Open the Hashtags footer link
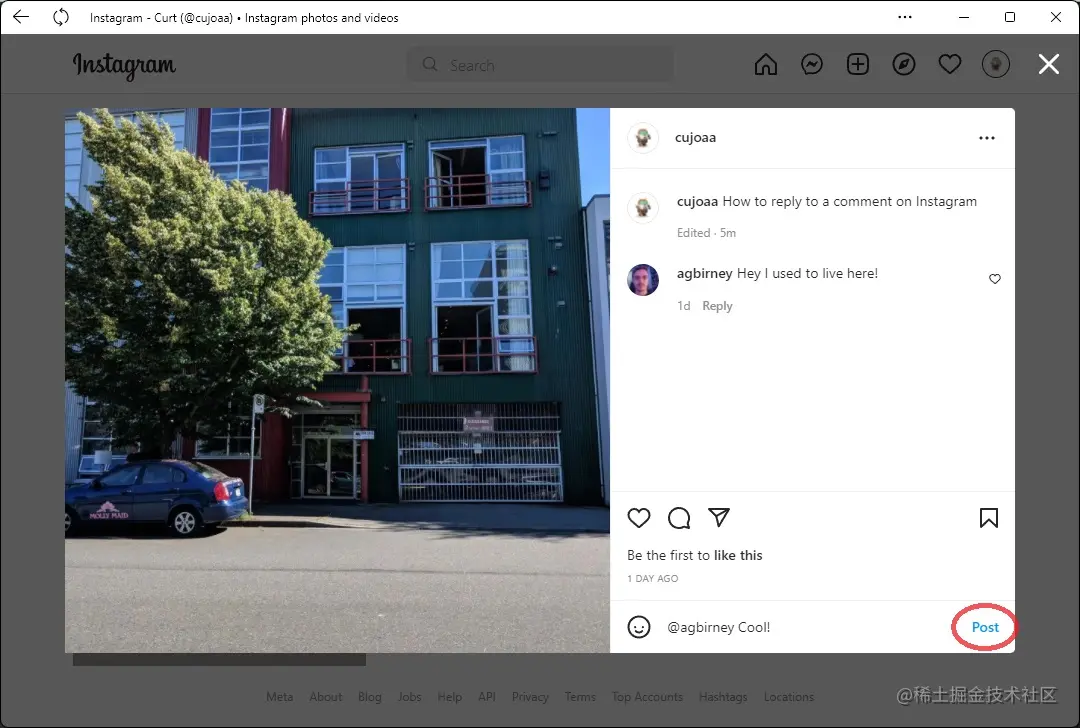1080x728 pixels. (x=723, y=697)
